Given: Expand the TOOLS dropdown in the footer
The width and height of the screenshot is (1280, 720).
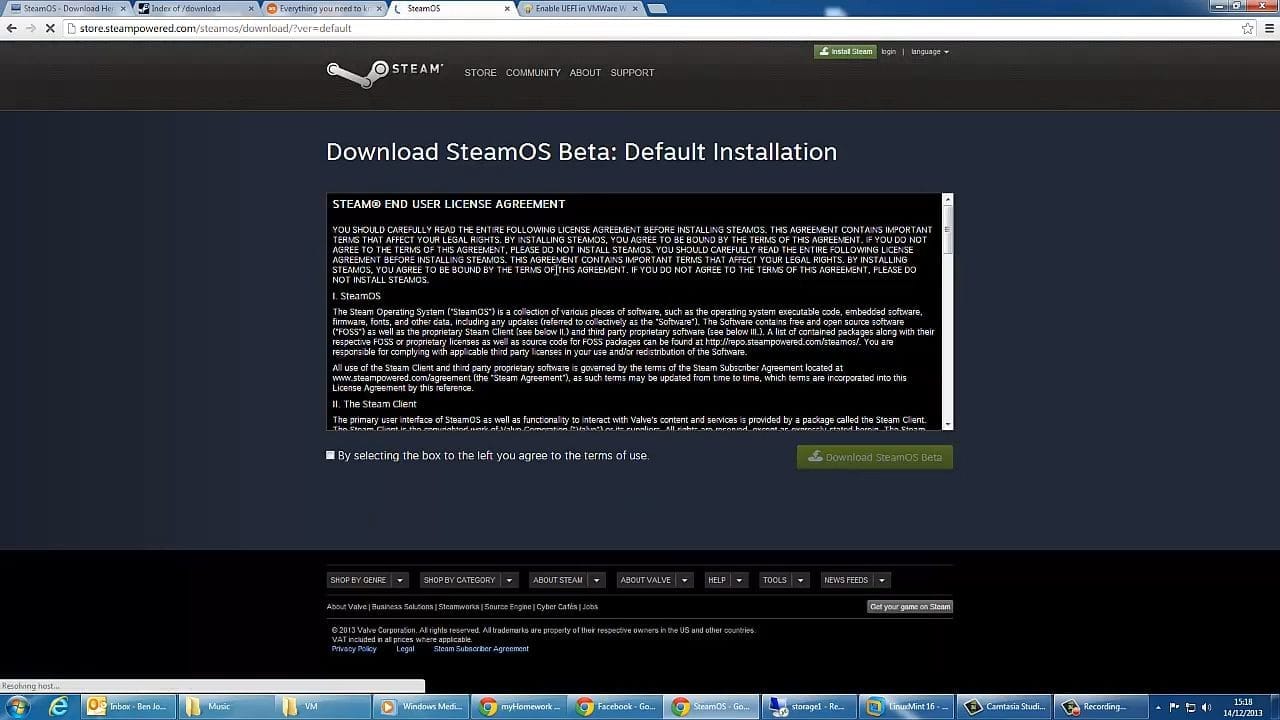Looking at the screenshot, I should point(782,580).
